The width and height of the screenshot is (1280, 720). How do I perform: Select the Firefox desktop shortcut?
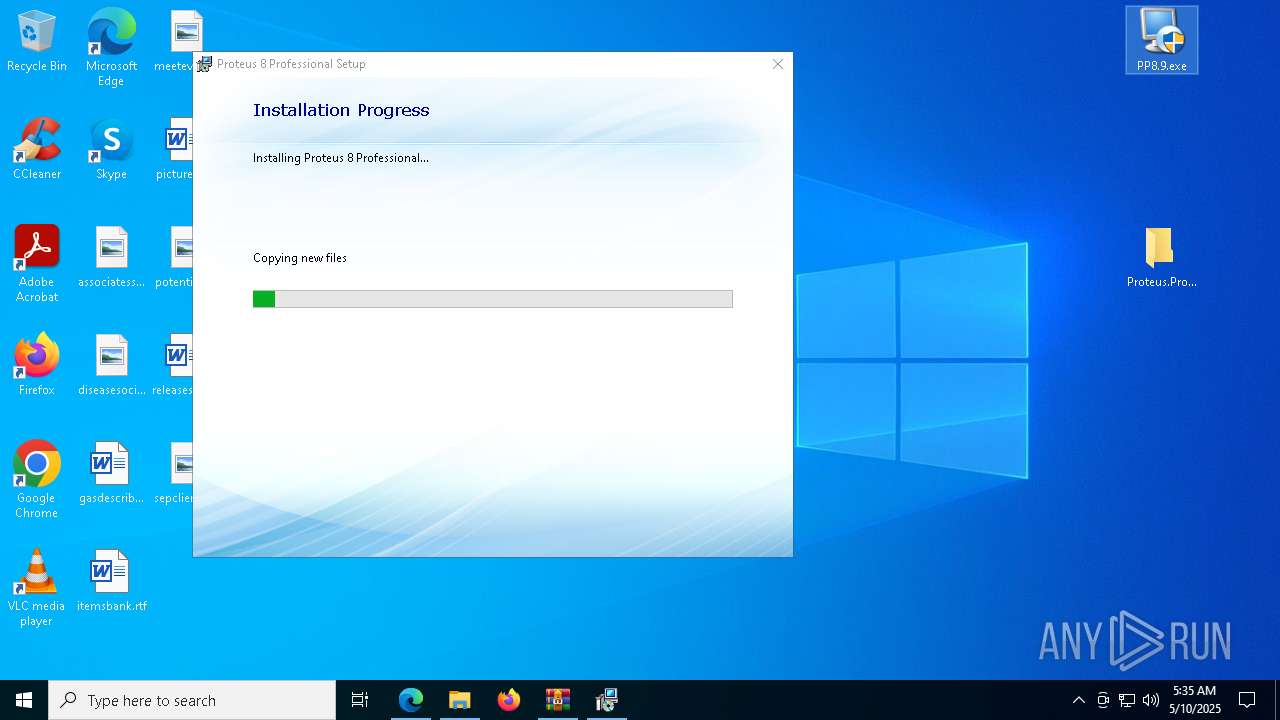37,365
